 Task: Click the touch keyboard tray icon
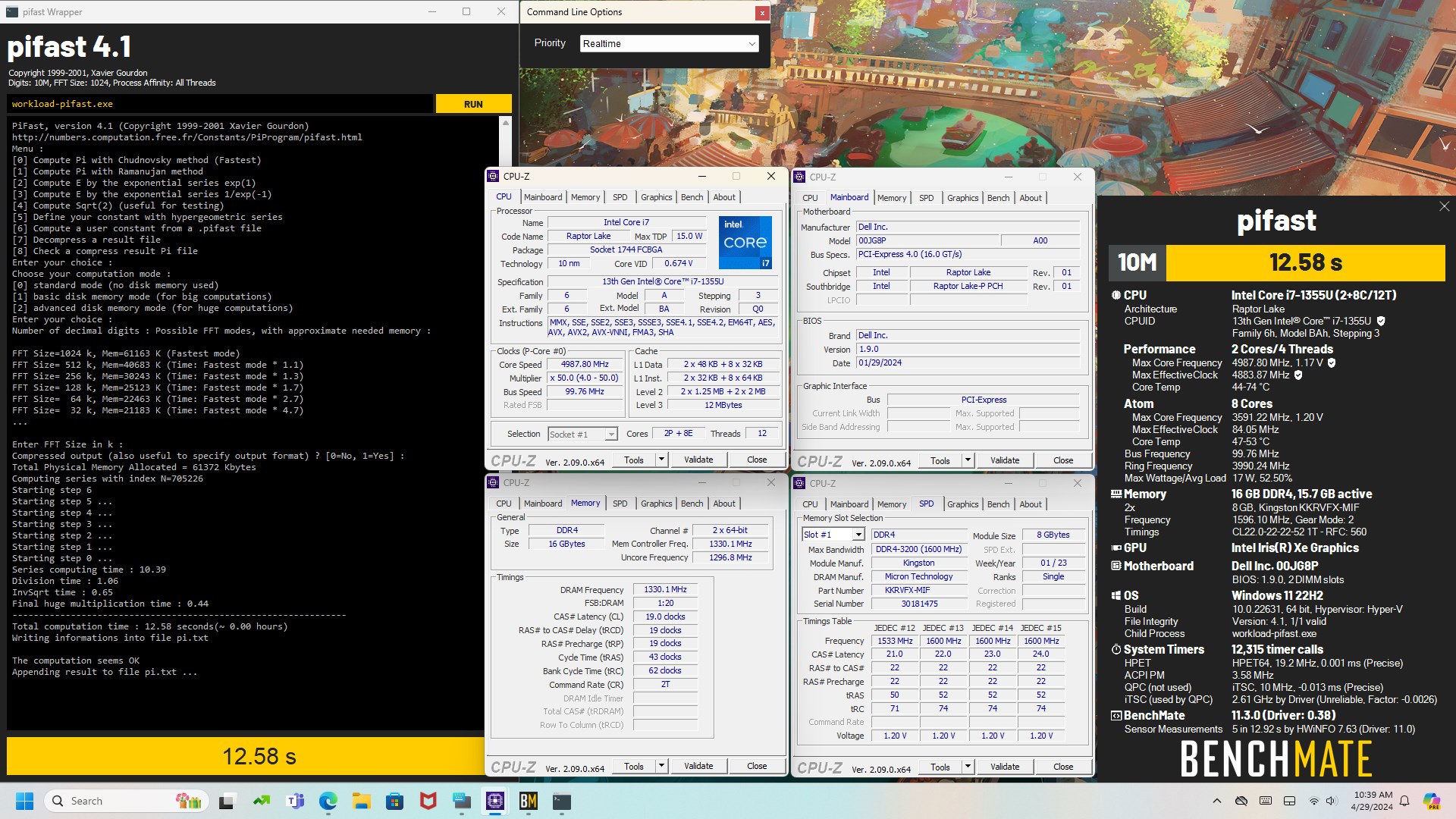tap(1266, 801)
